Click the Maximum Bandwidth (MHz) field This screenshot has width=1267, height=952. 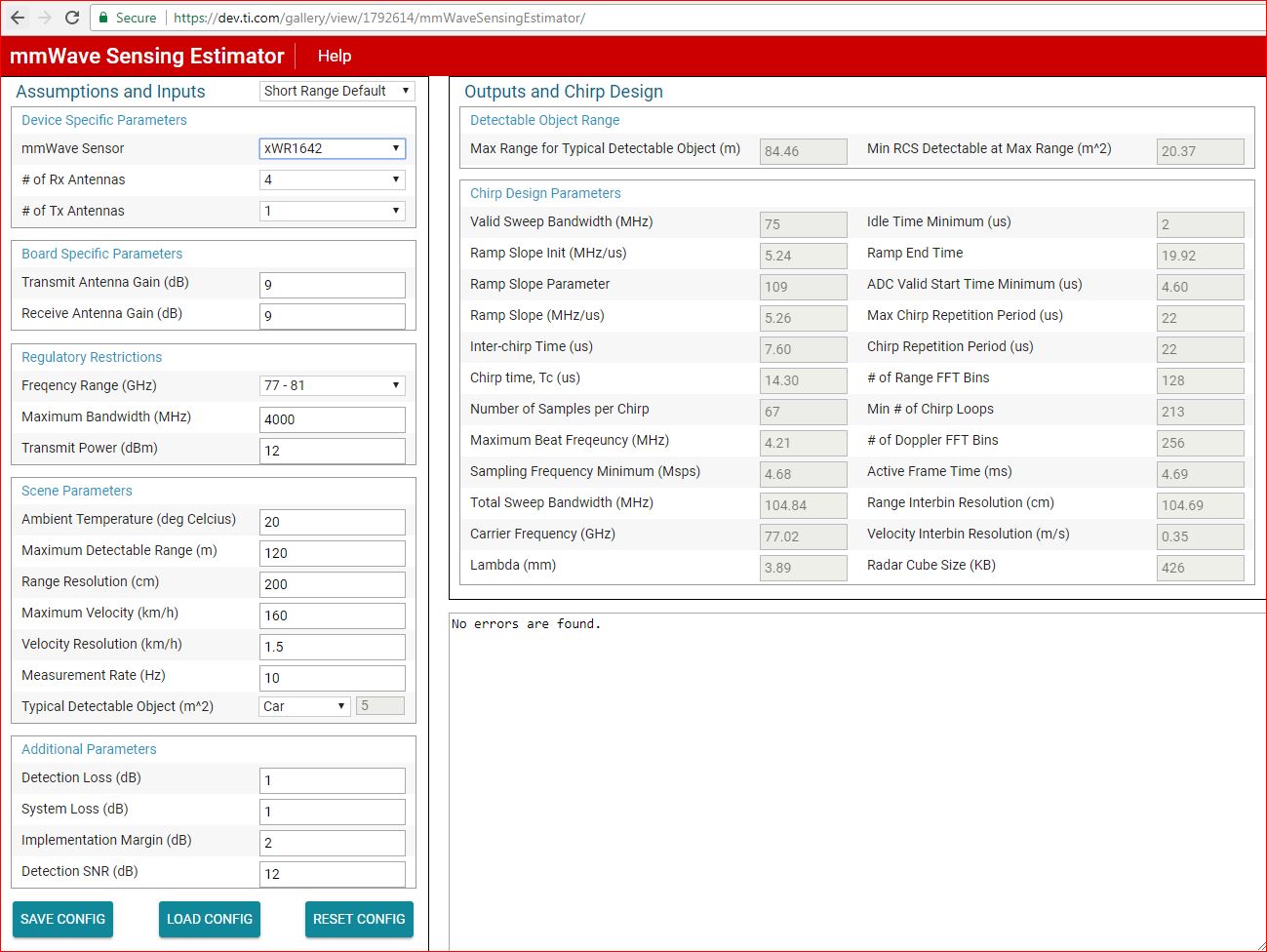pyautogui.click(x=333, y=419)
